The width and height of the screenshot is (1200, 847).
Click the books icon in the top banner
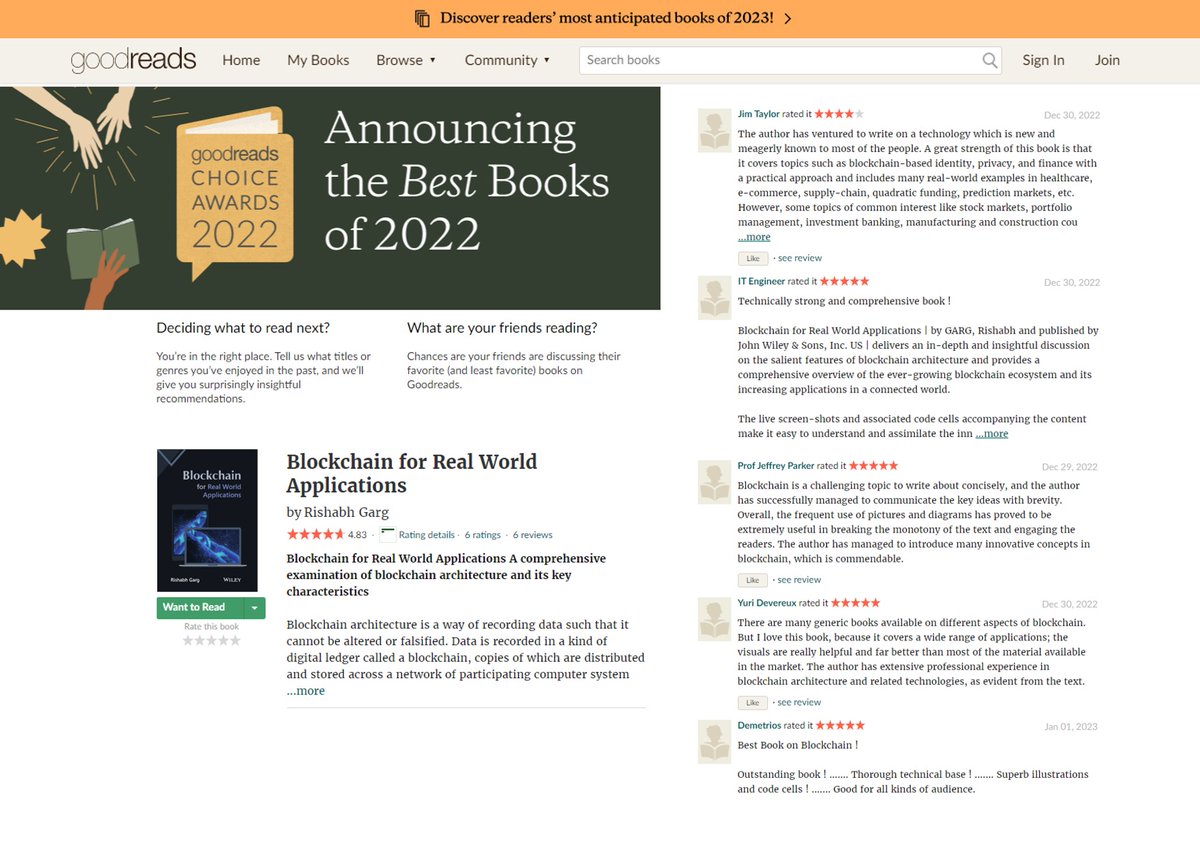point(422,18)
